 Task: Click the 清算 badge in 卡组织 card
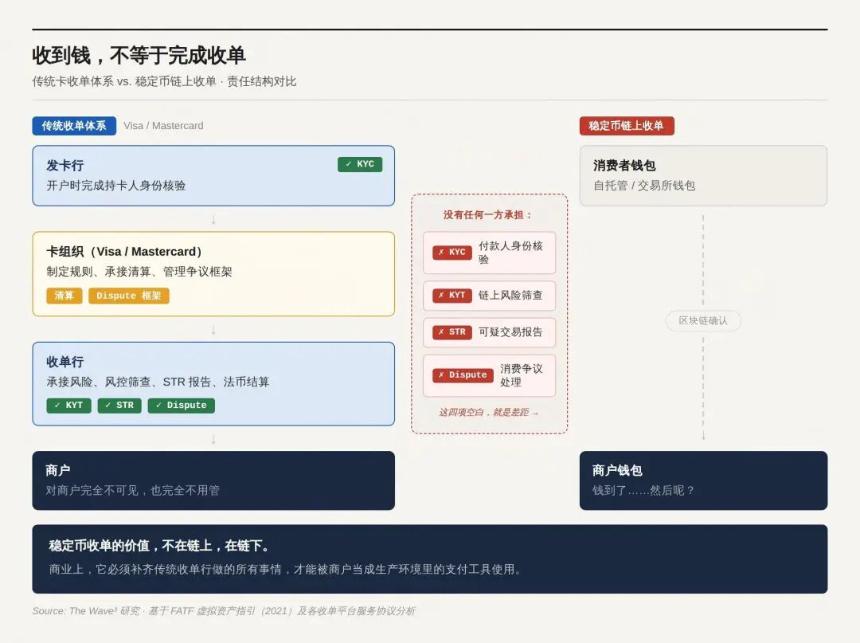tap(63, 296)
